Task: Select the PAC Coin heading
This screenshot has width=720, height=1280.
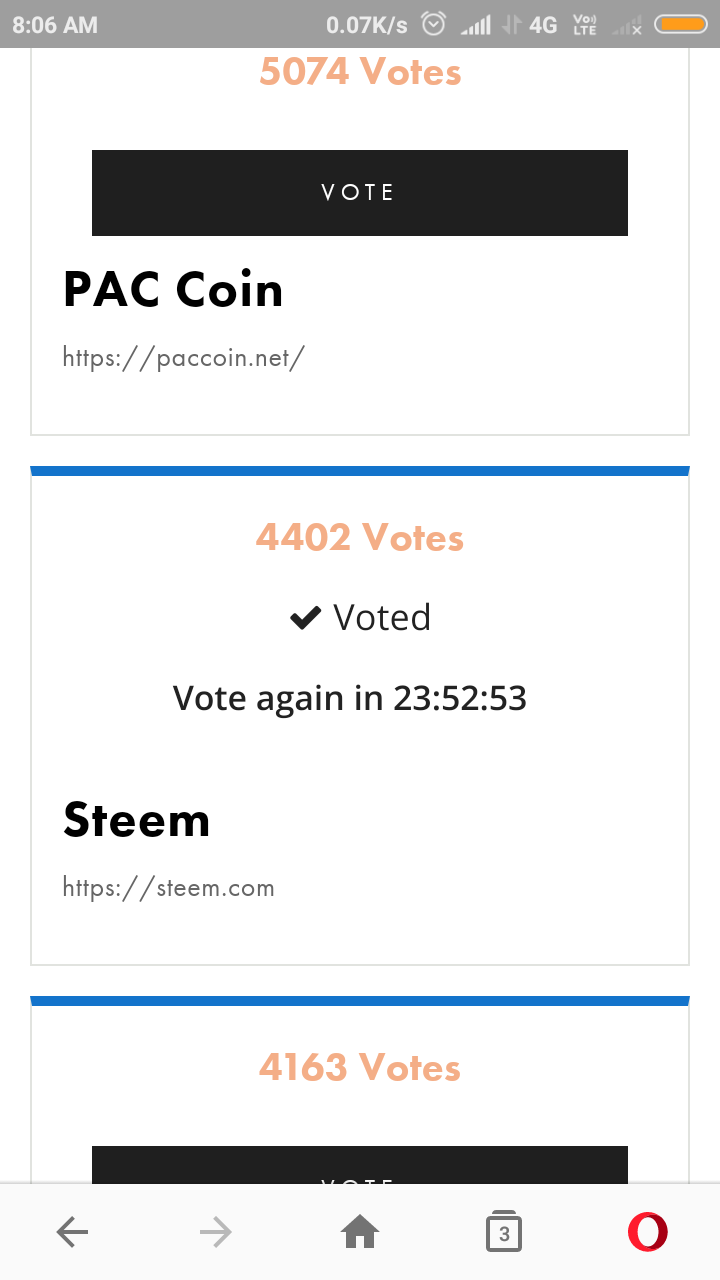Action: [173, 290]
